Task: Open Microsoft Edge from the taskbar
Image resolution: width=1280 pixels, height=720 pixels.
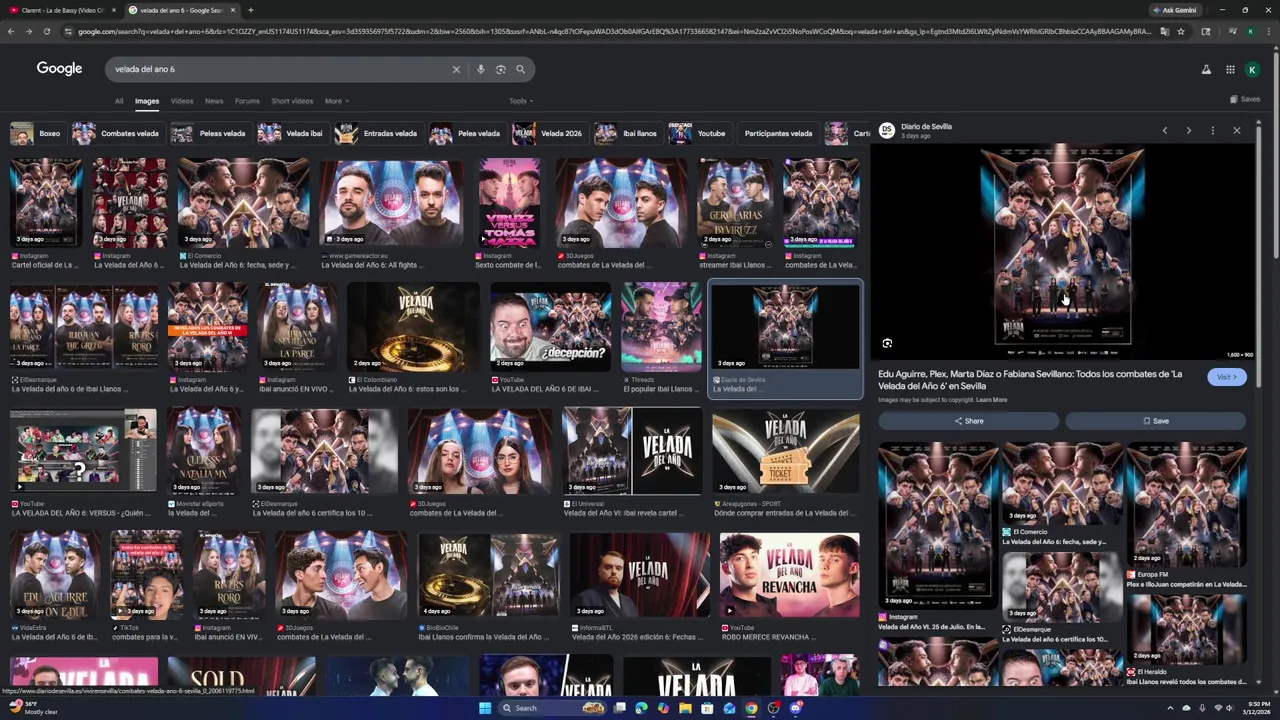Action: point(641,708)
